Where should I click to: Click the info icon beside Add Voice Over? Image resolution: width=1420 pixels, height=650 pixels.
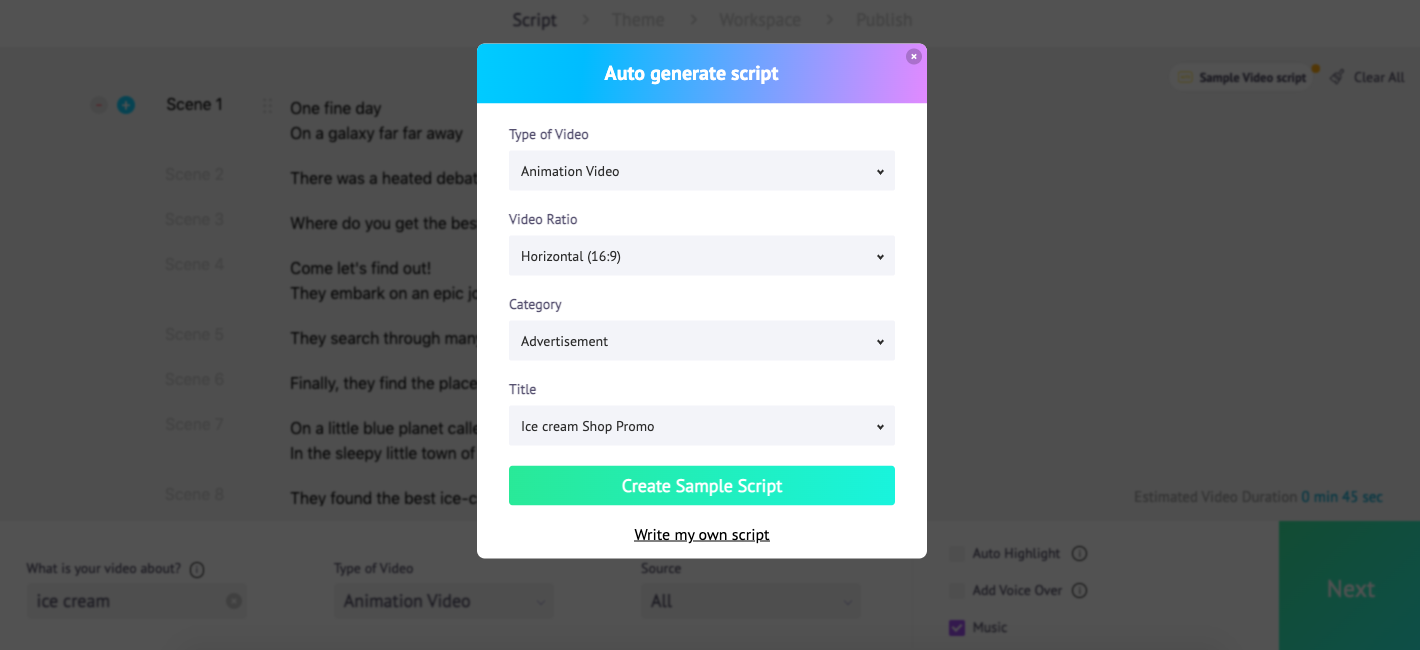[x=1079, y=590]
